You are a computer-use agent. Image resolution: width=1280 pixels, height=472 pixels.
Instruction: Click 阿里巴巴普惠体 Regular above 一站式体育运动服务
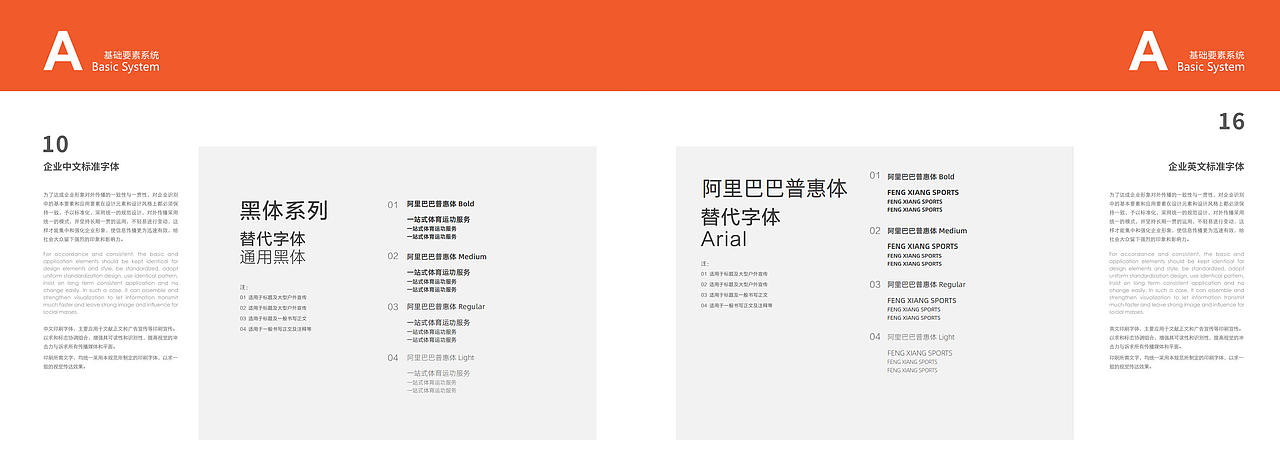pyautogui.click(x=445, y=307)
